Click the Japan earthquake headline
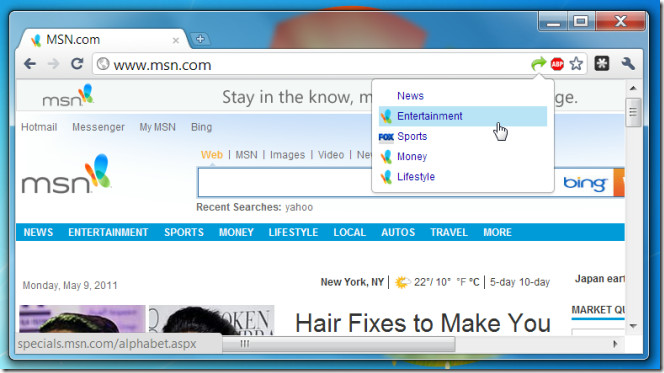This screenshot has width=664, height=373. click(x=599, y=279)
